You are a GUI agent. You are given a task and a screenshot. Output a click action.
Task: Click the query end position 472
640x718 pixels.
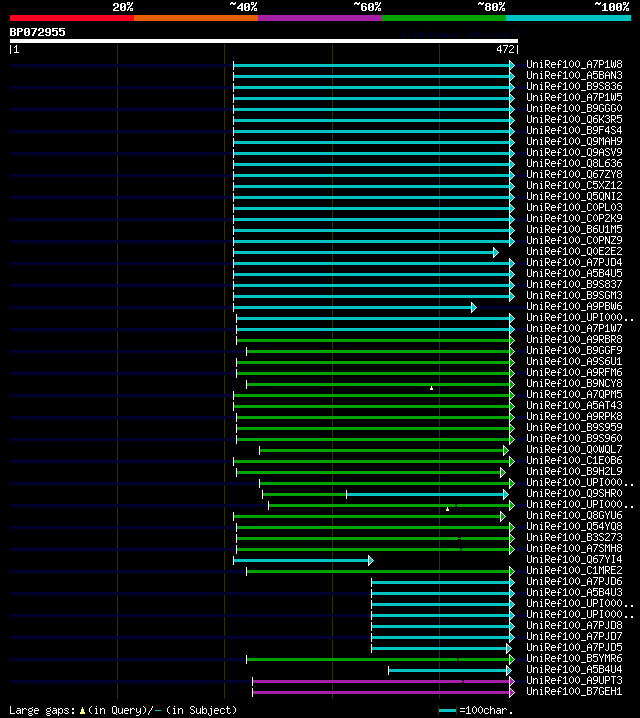click(x=506, y=49)
